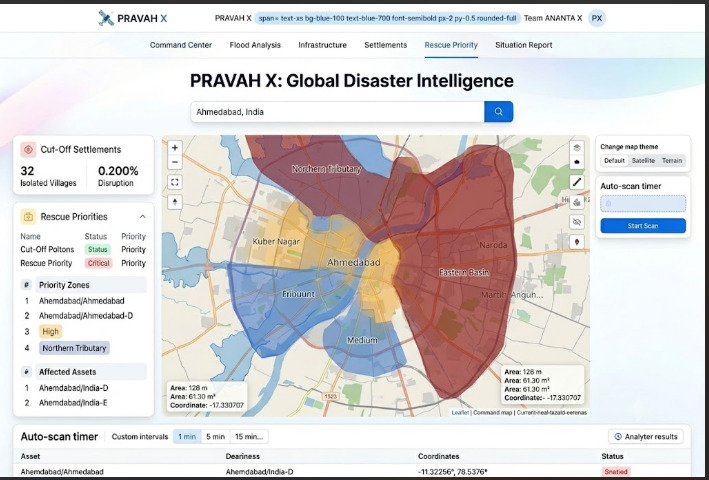Image resolution: width=709 pixels, height=480 pixels.
Task: Click the rain weather overlay tool
Action: point(577,202)
